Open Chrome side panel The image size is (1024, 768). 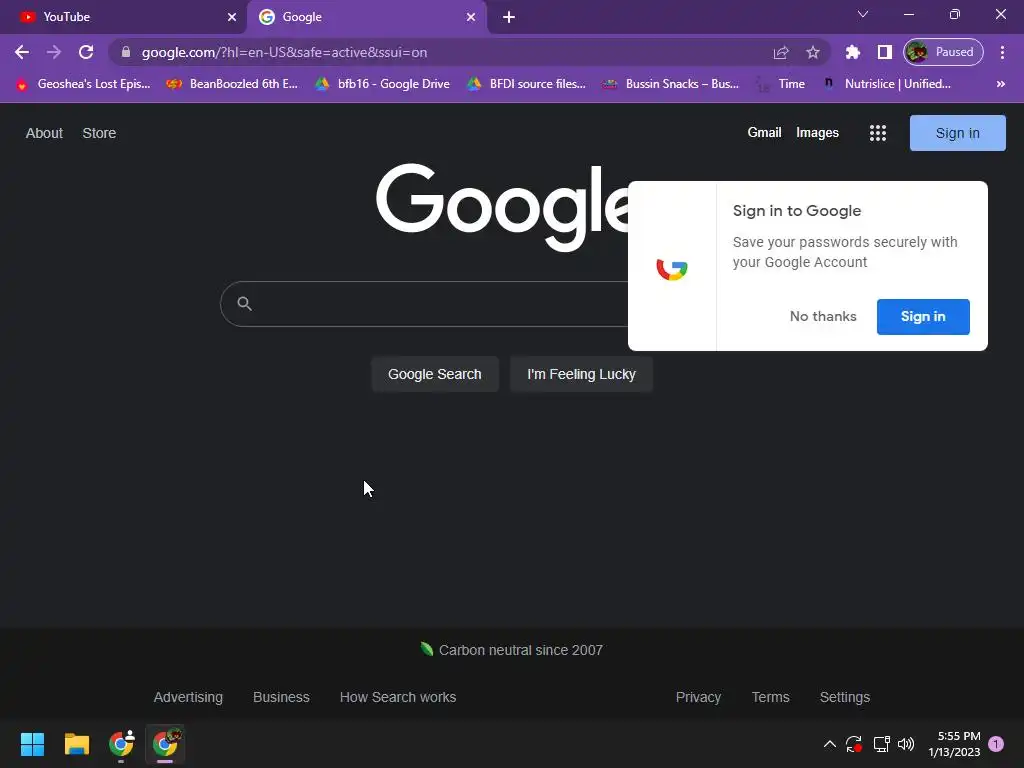click(884, 52)
